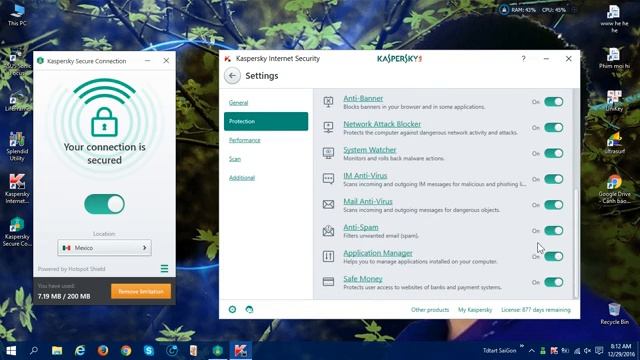The image size is (640, 360).
Task: Click the System Watcher monitor icon
Action: 329,153
